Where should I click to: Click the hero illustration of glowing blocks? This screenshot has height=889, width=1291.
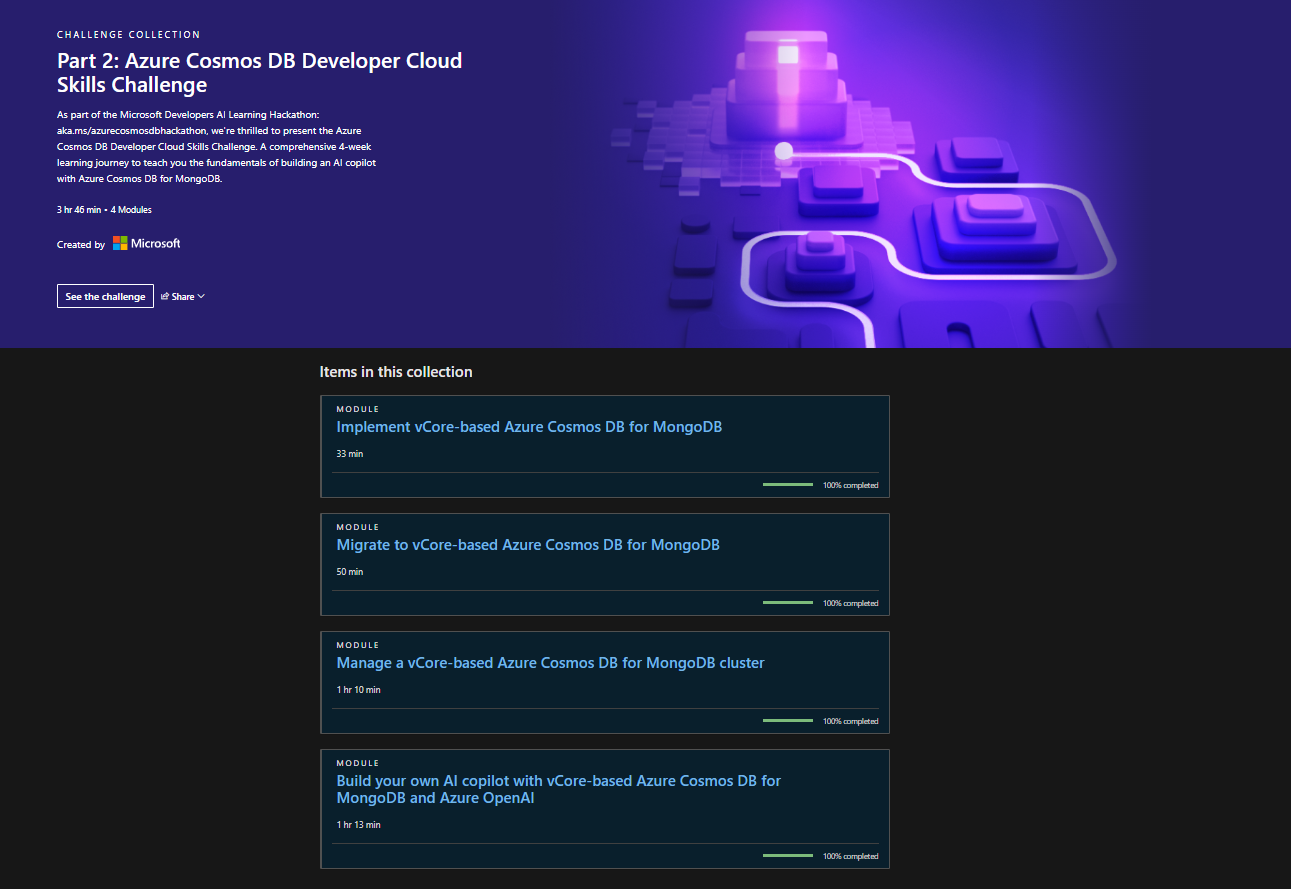[x=860, y=175]
